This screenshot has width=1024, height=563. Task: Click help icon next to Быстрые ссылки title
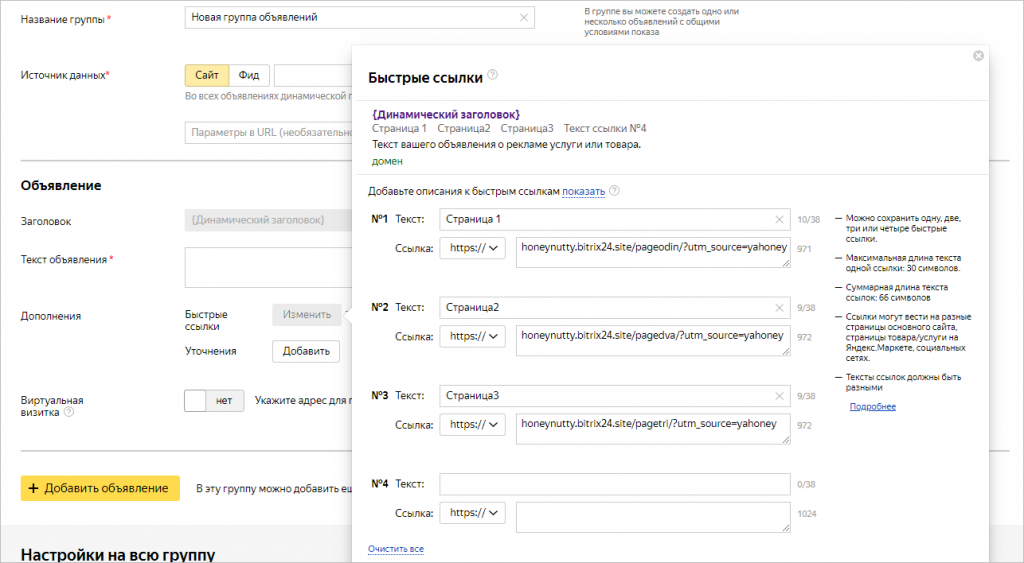(x=493, y=76)
